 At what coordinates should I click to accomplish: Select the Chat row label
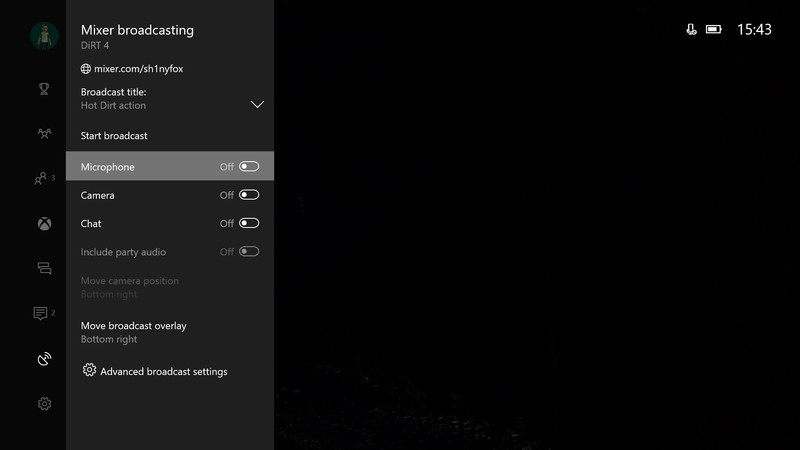tap(91, 223)
